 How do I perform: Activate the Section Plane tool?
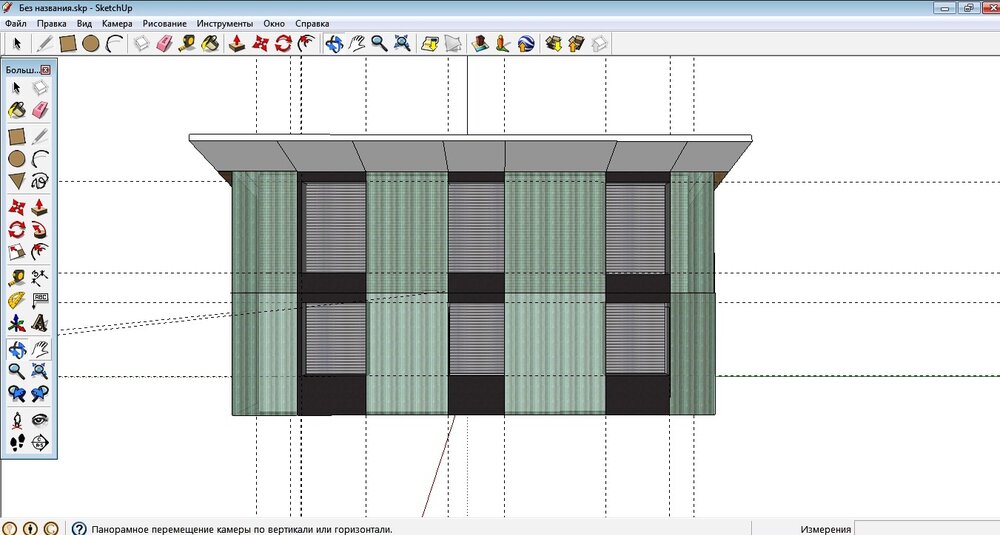tap(40, 442)
